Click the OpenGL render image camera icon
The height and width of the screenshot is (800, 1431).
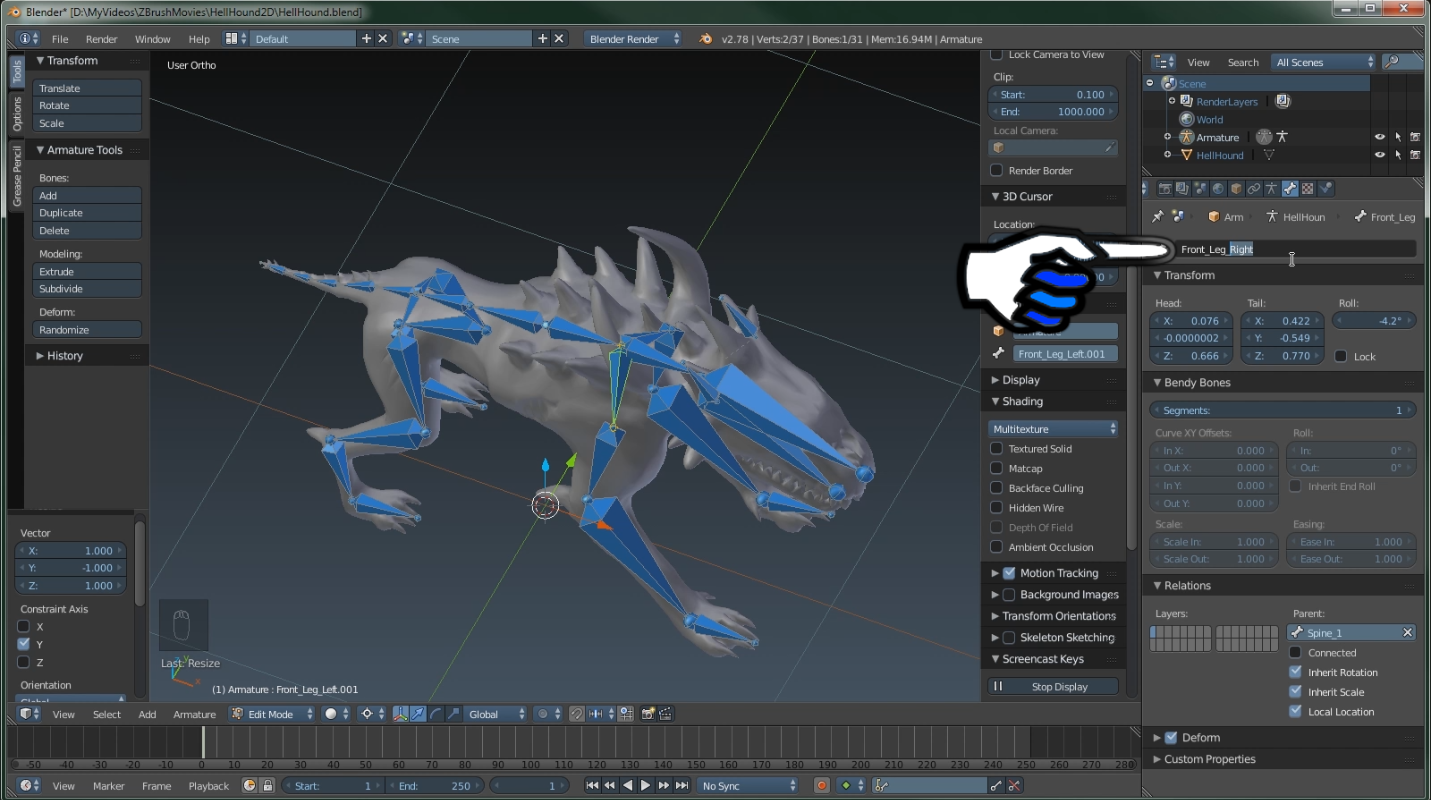click(648, 714)
